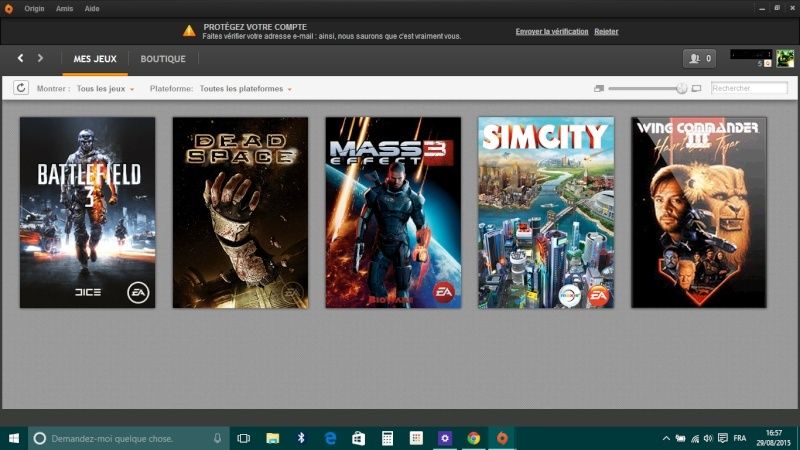Screen dimensions: 800x450
Task: Click the small thumbnails size icon
Action: click(x=599, y=89)
